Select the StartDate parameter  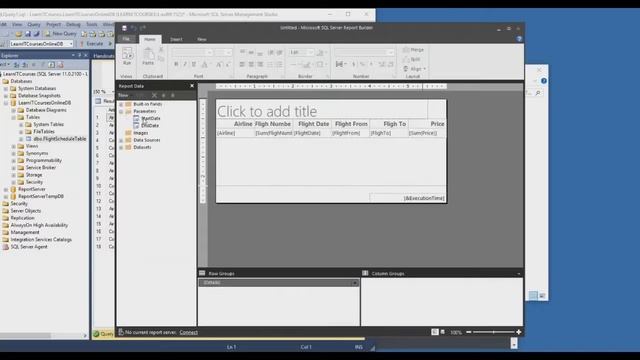147,118
